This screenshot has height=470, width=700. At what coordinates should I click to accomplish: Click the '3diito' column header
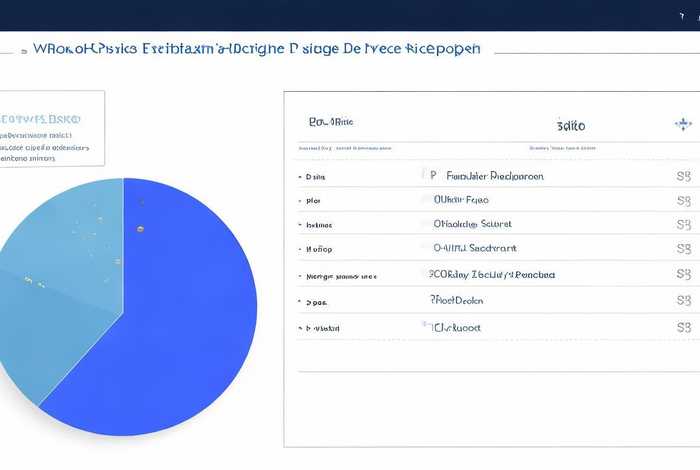click(x=570, y=126)
